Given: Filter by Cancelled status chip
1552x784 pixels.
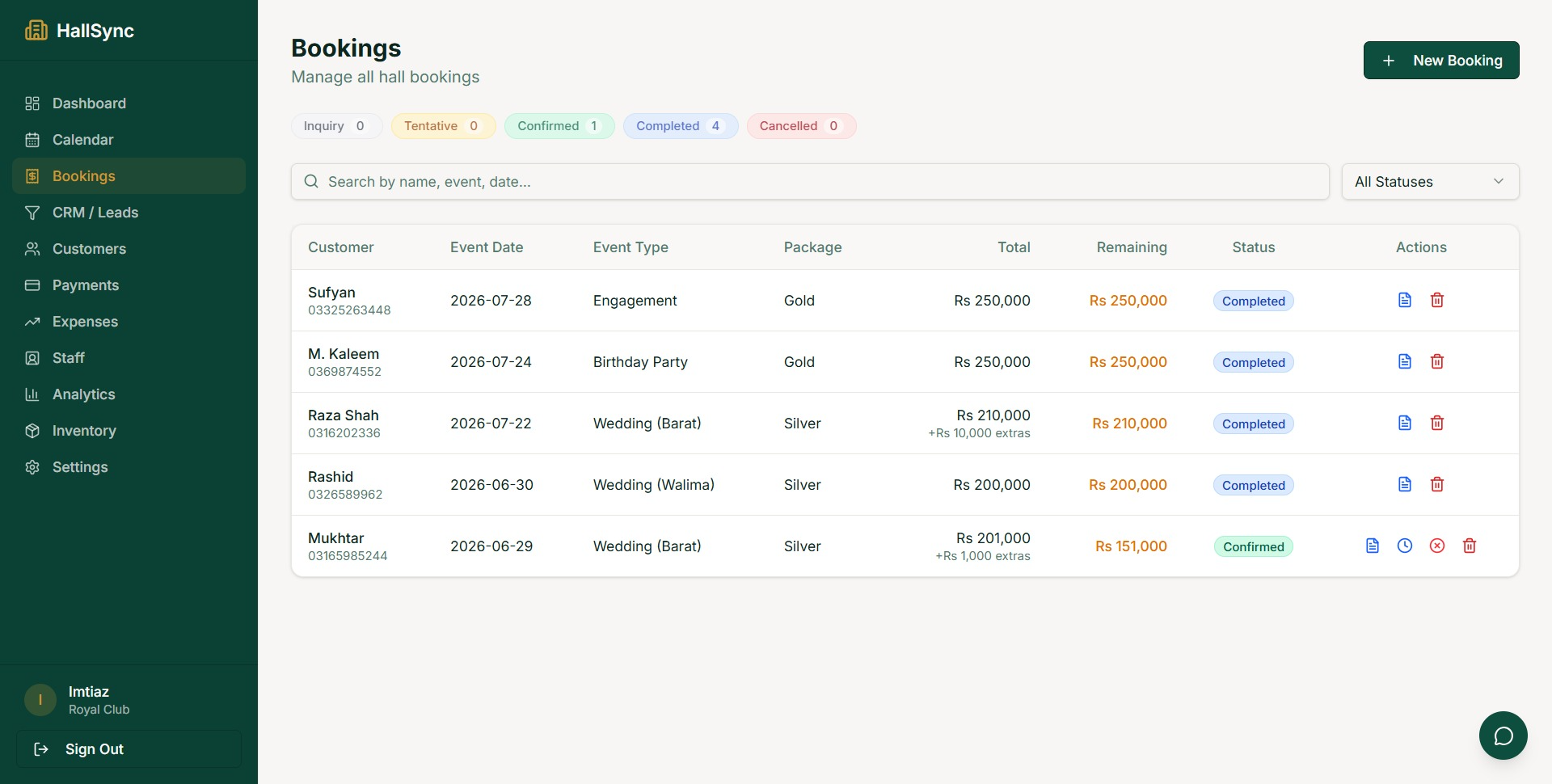Looking at the screenshot, I should (x=801, y=126).
